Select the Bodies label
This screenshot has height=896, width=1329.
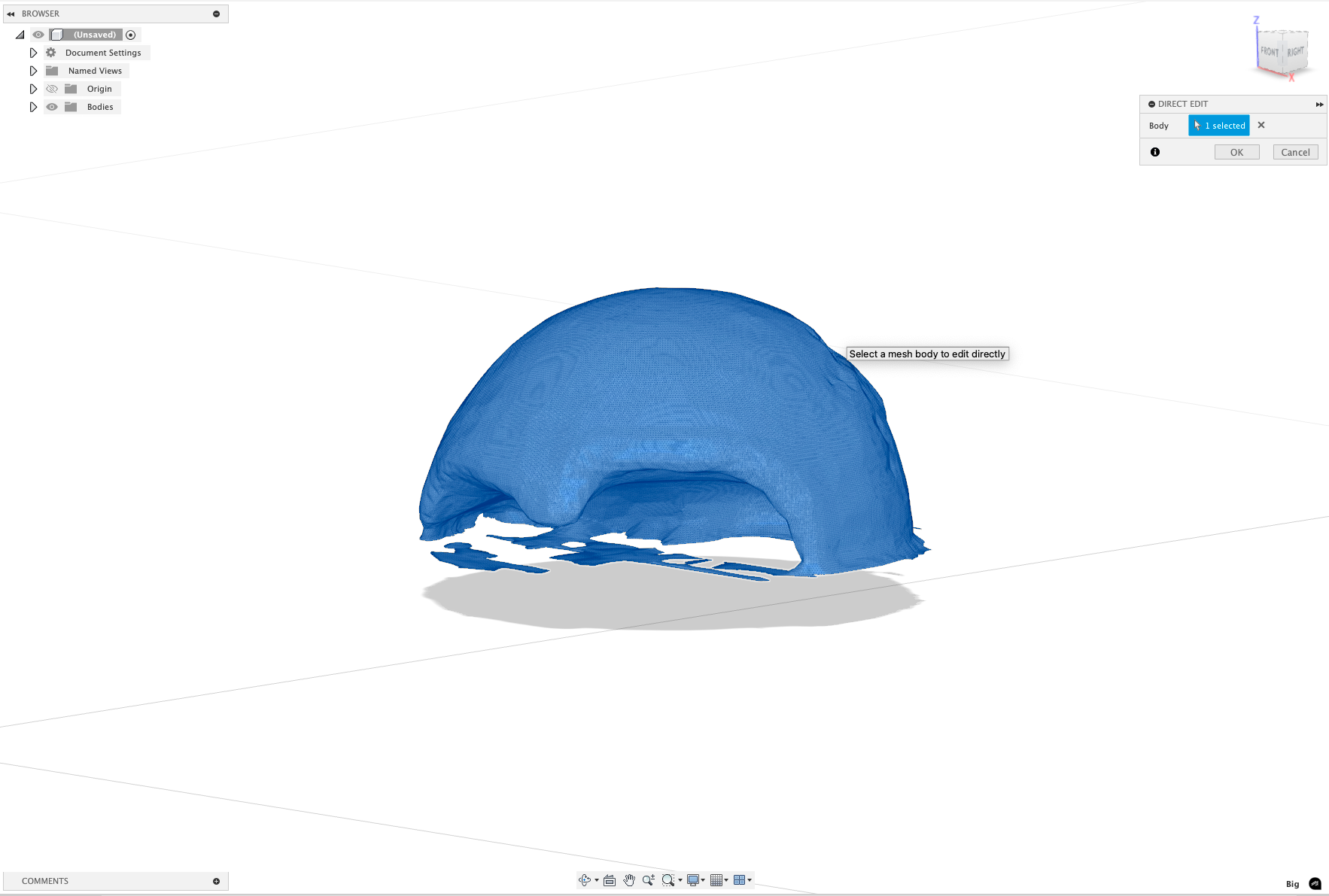coord(100,107)
